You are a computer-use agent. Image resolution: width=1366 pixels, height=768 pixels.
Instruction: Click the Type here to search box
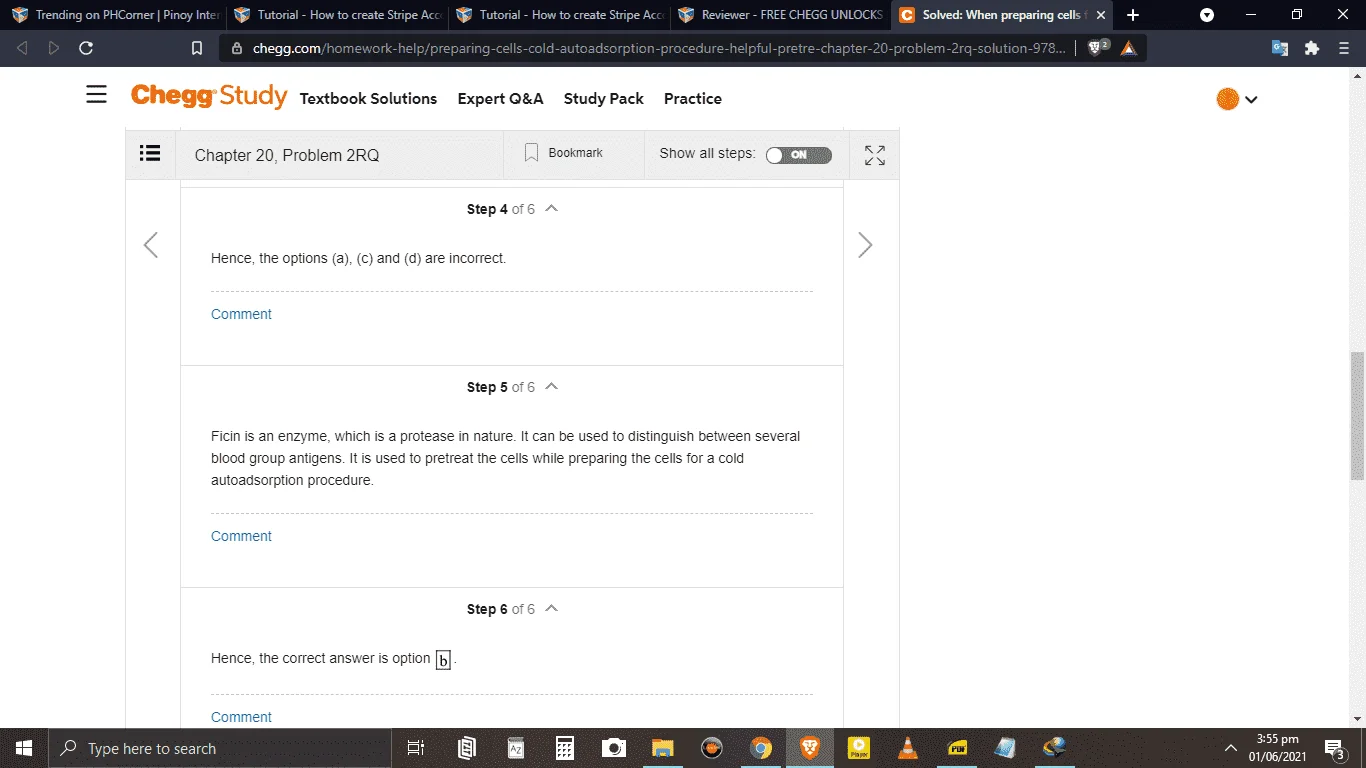(x=219, y=748)
